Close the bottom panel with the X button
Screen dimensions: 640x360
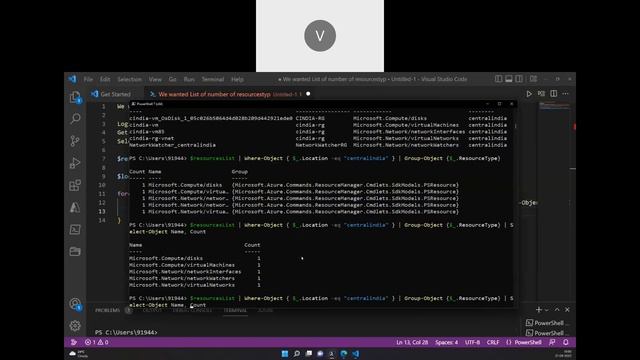[567, 310]
